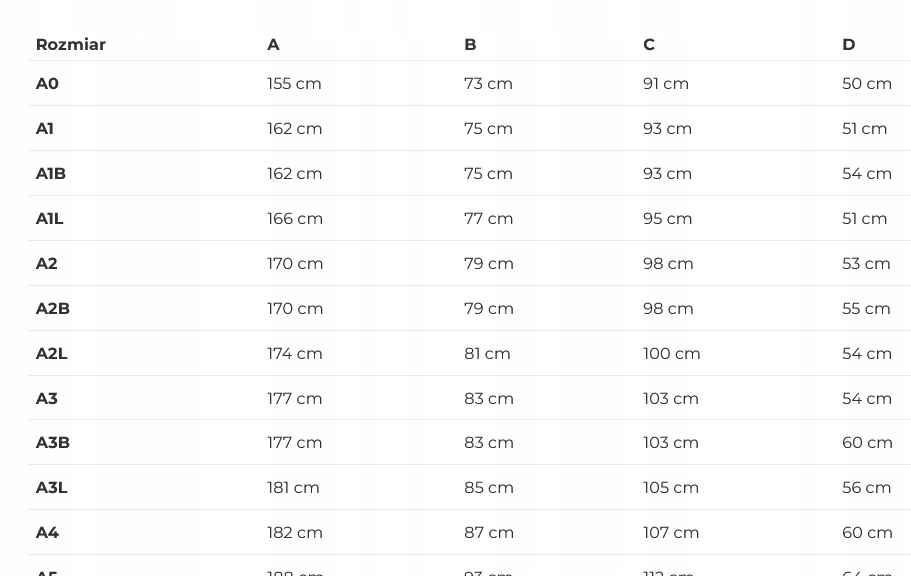Click the column C header
Viewport: 911px width, 576px height.
[649, 44]
